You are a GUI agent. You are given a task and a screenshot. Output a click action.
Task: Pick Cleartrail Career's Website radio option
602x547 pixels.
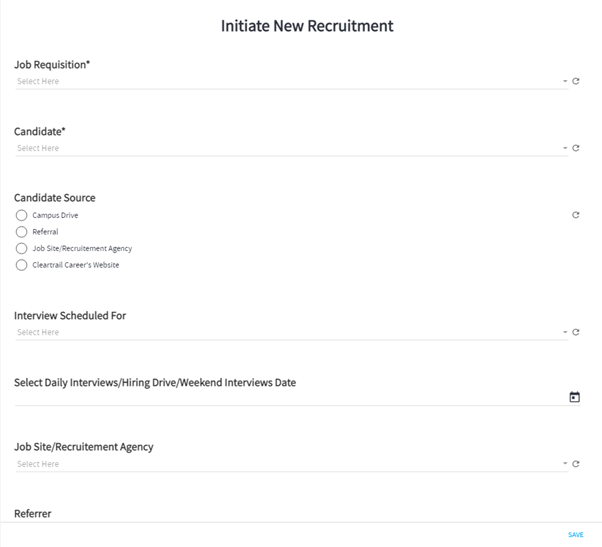click(x=22, y=265)
